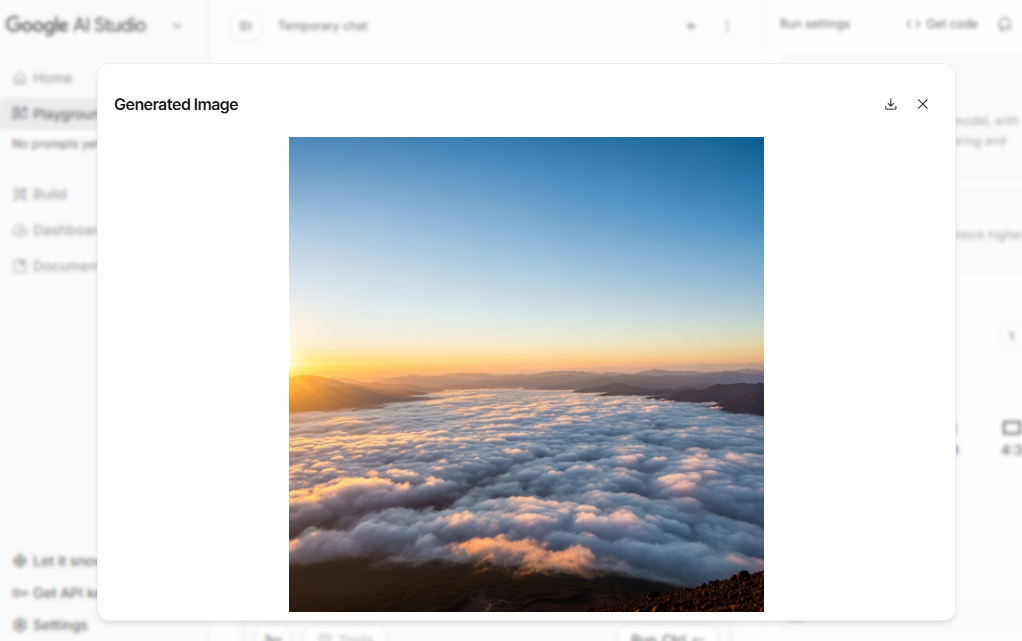Click the Get code button

coord(941,24)
